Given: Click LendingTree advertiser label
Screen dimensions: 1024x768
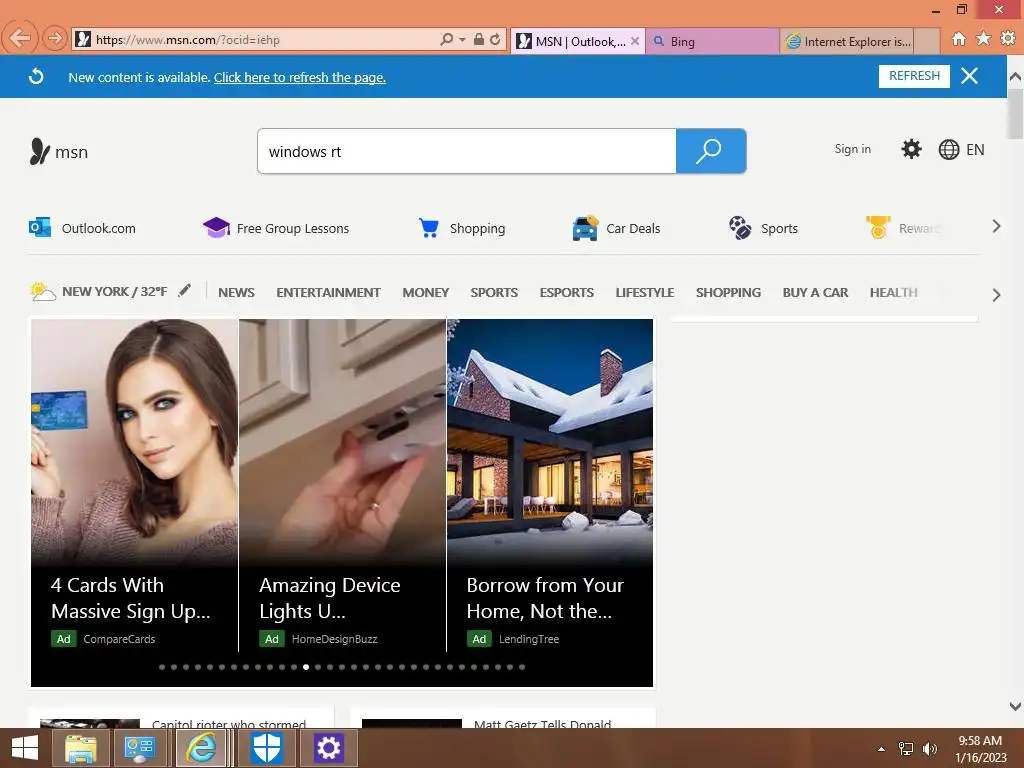Looking at the screenshot, I should pyautogui.click(x=529, y=639).
